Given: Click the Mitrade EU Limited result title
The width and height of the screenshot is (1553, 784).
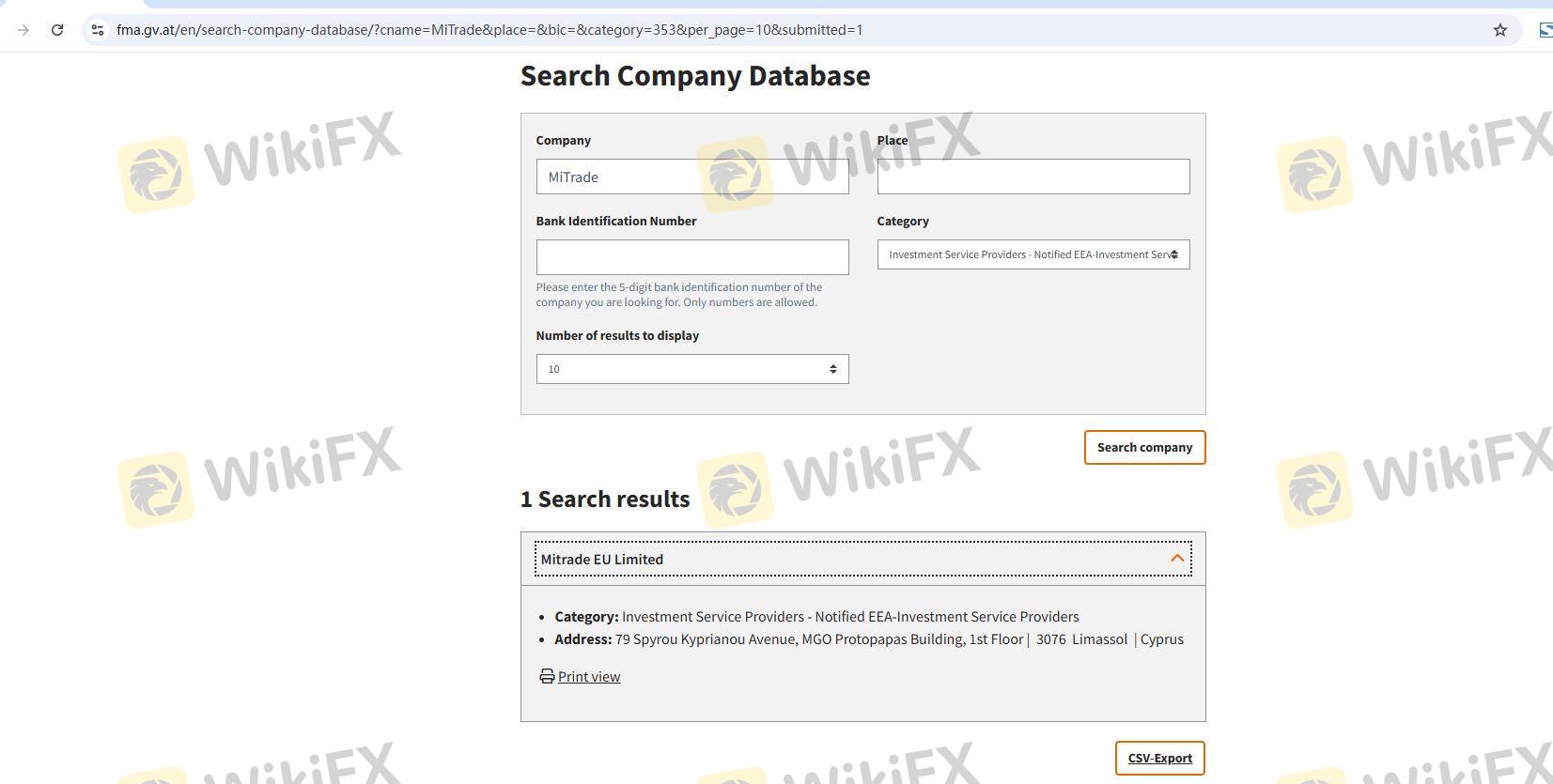Looking at the screenshot, I should tap(602, 560).
